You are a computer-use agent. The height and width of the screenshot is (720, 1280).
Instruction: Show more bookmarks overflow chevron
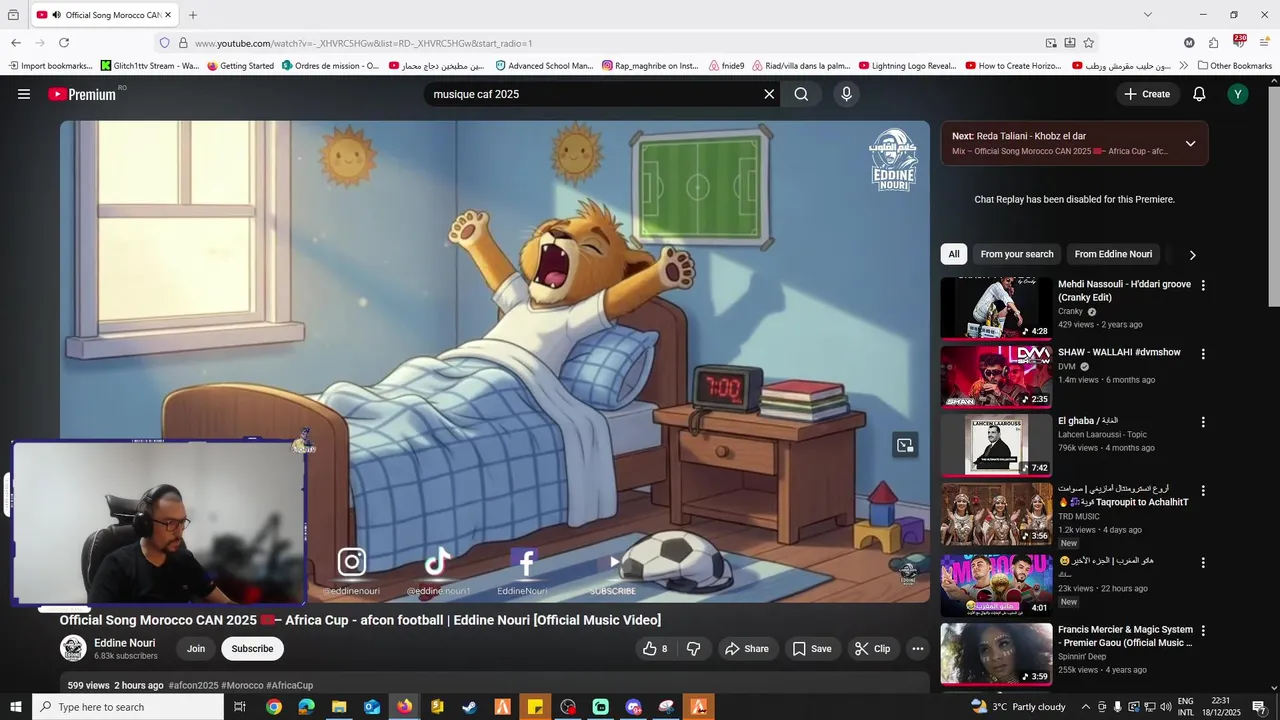coord(1184,66)
